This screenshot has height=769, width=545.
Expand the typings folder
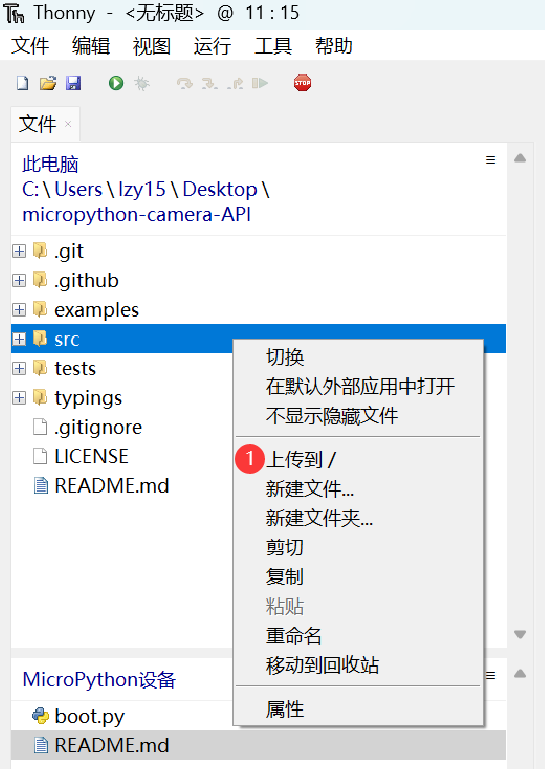tap(19, 398)
